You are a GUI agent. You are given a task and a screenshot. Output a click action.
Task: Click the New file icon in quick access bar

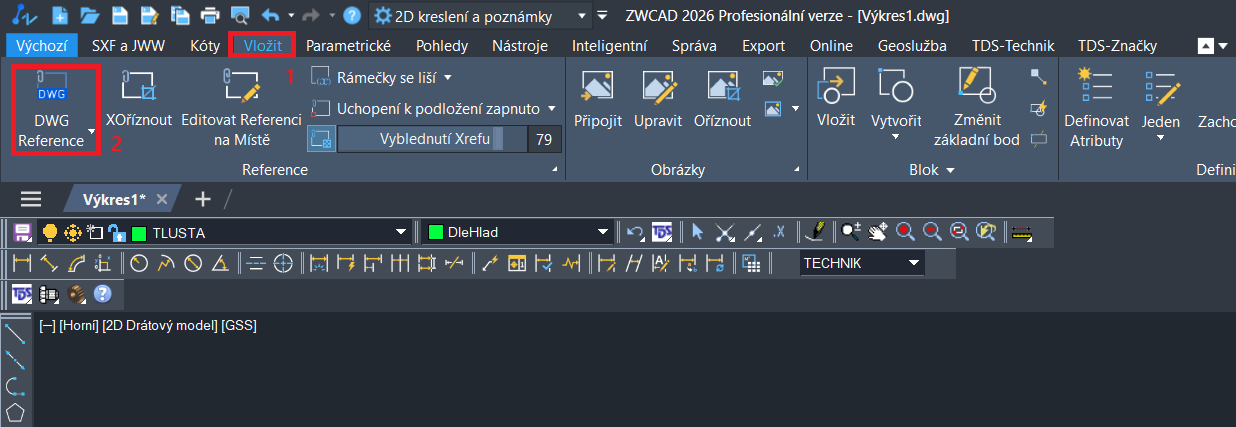pos(60,15)
